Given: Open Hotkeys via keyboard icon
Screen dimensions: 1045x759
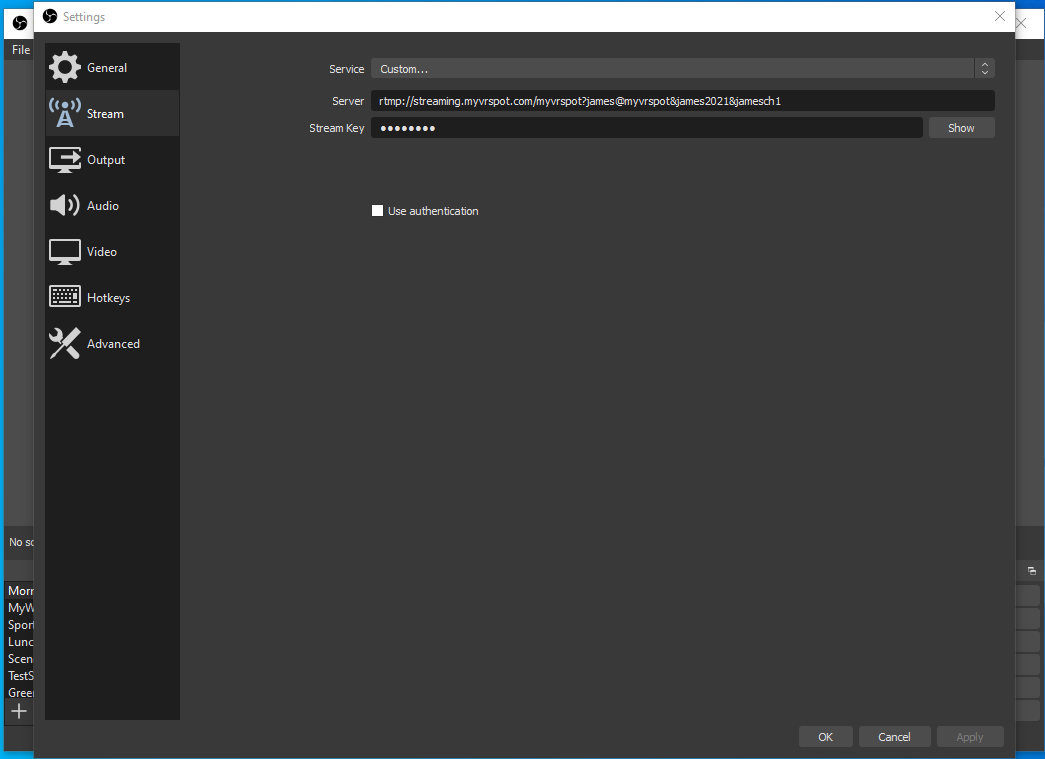Looking at the screenshot, I should (65, 298).
